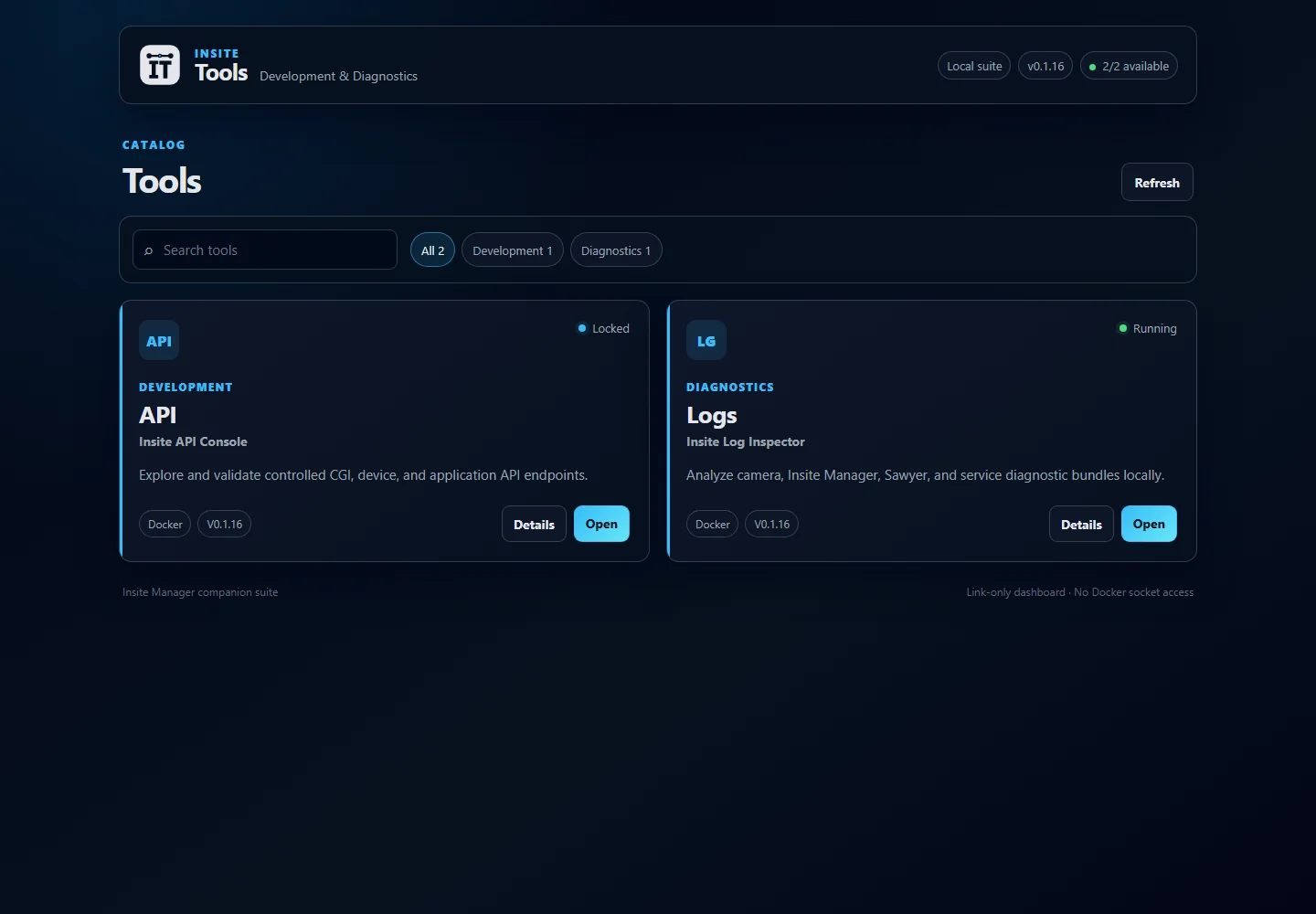Click Insite Manager companion suite footer text
The height and width of the screenshot is (914, 1316).
tap(200, 592)
